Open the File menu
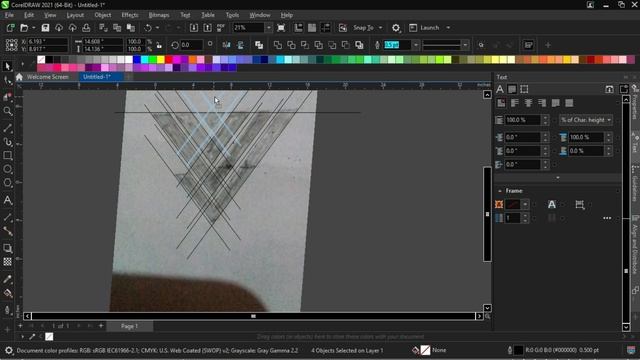Screen dimensions: 640x360 pos(9,15)
